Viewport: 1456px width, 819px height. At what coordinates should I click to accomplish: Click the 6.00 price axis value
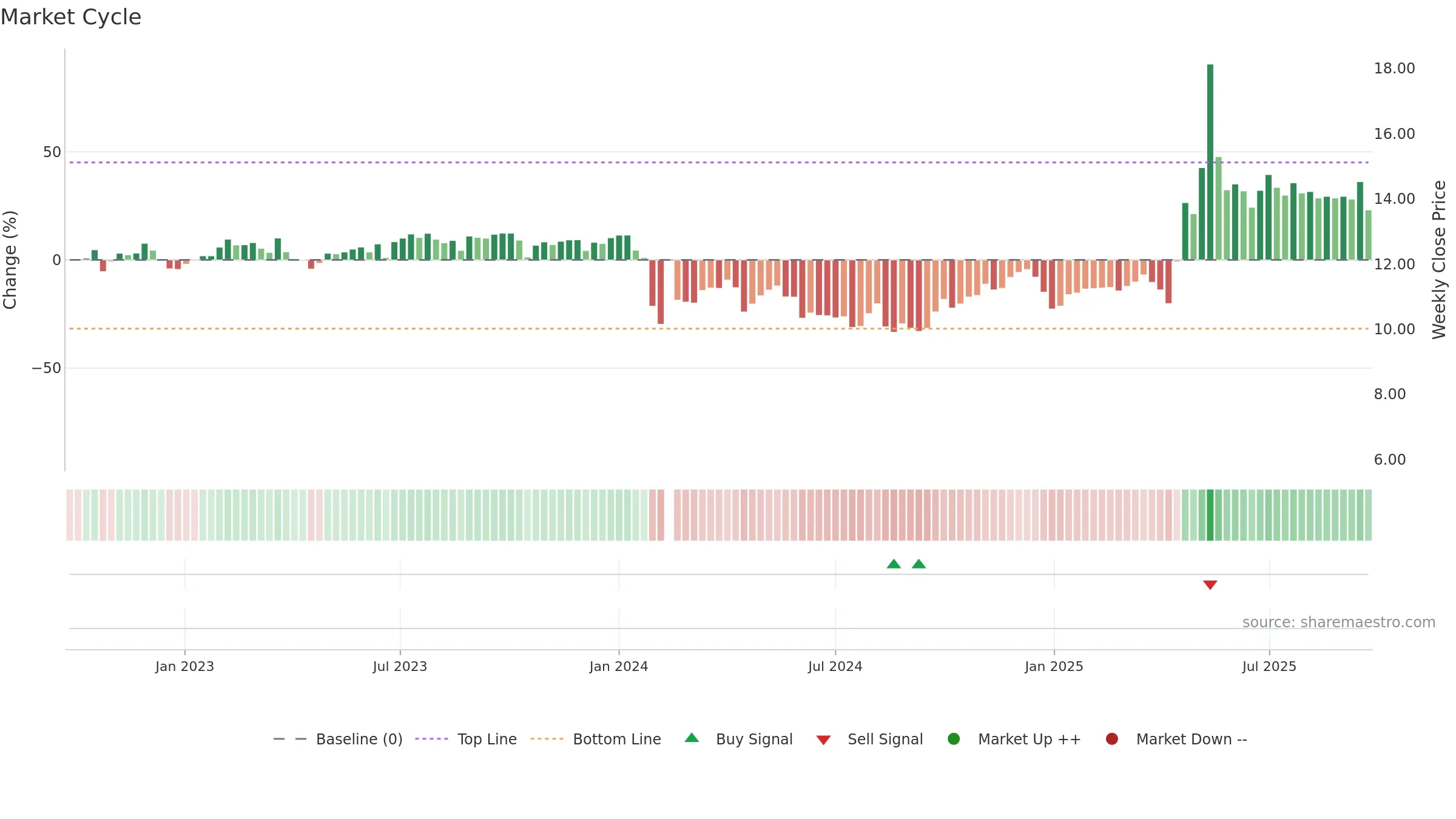(1390, 459)
